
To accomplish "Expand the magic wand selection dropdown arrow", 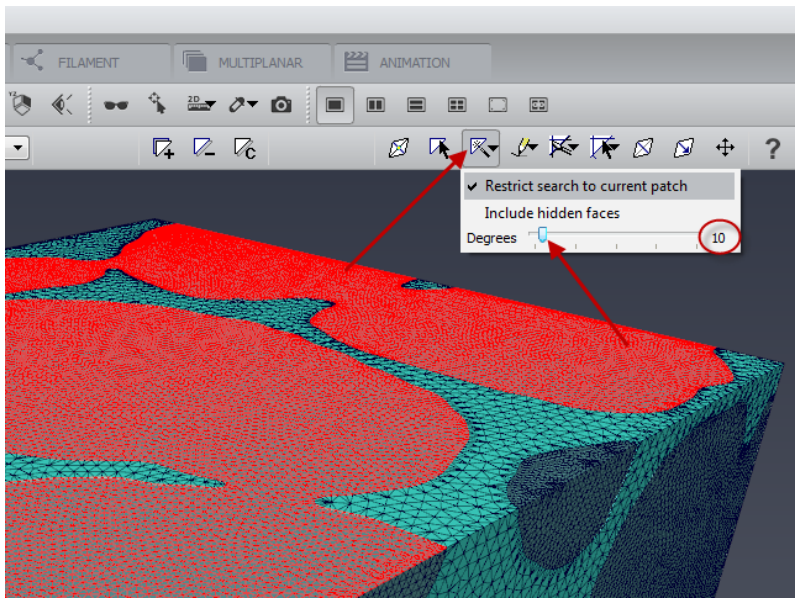I will coord(493,148).
